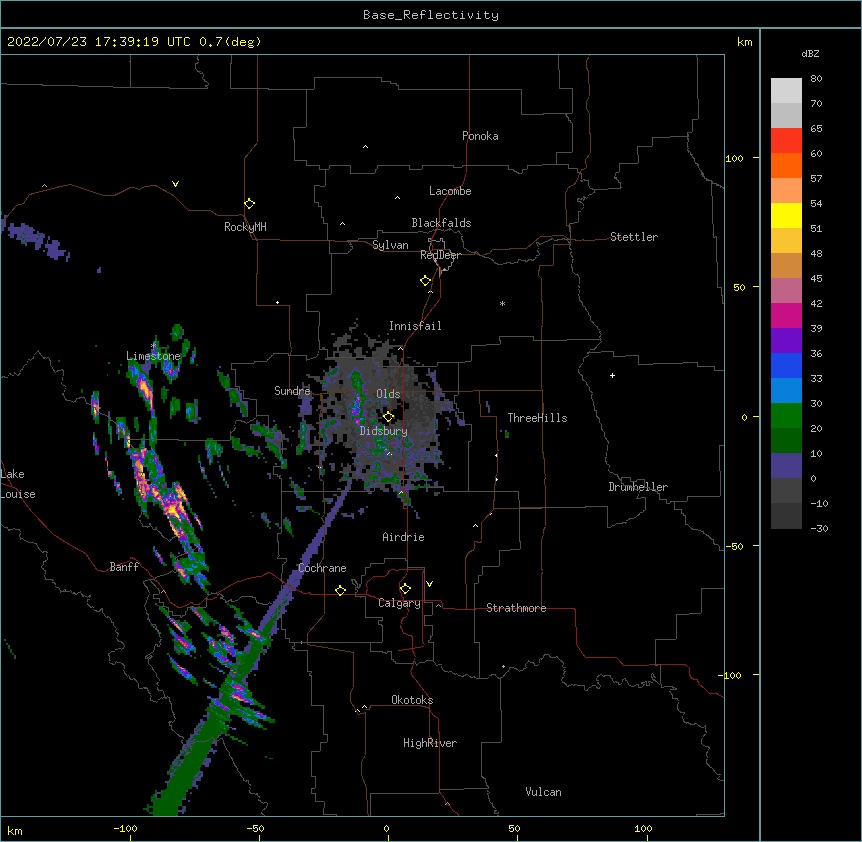The image size is (862, 842).
Task: Click the Olds city label
Action: pos(388,394)
